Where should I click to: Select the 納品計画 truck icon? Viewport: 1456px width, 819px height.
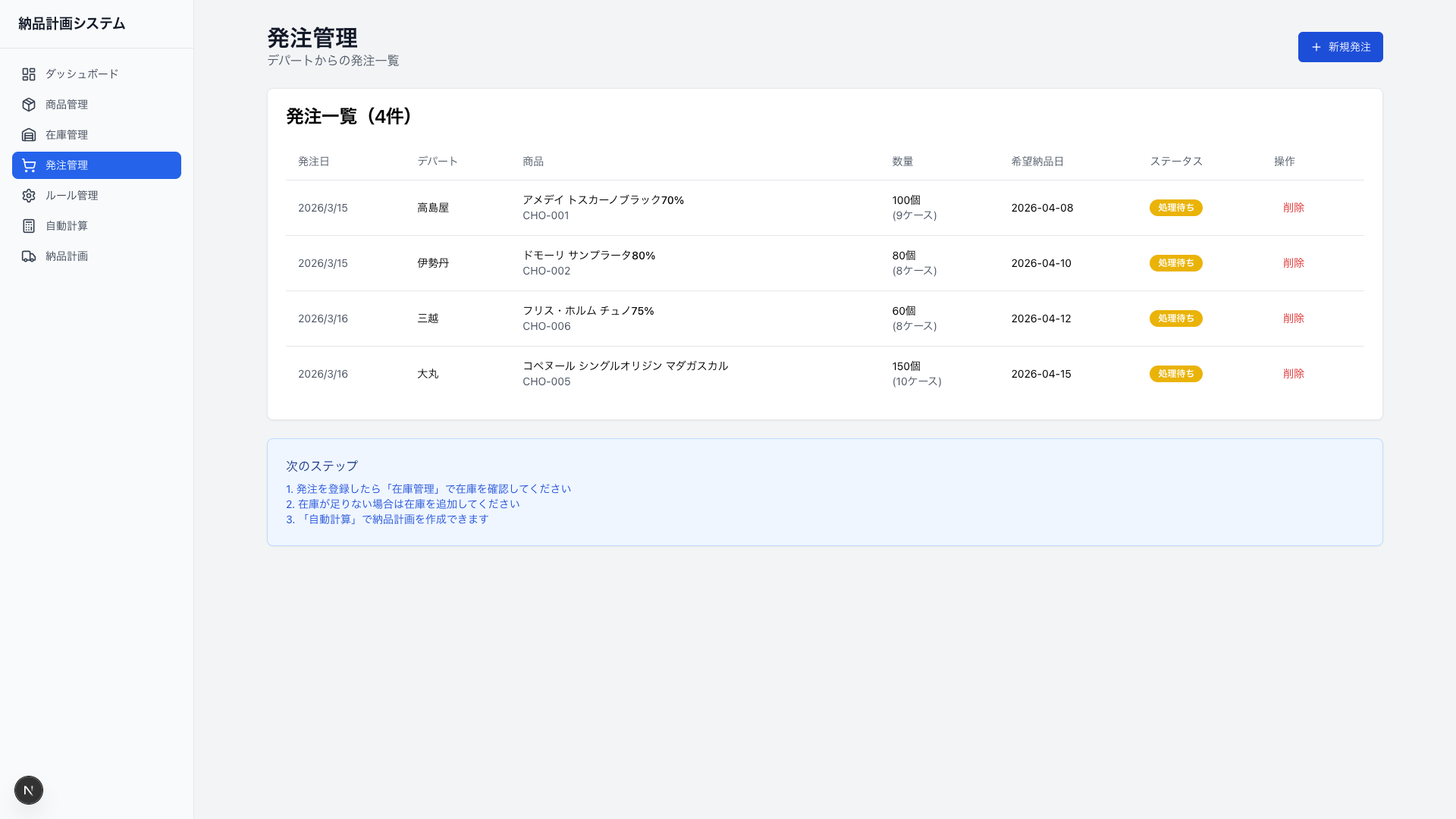pyautogui.click(x=29, y=256)
